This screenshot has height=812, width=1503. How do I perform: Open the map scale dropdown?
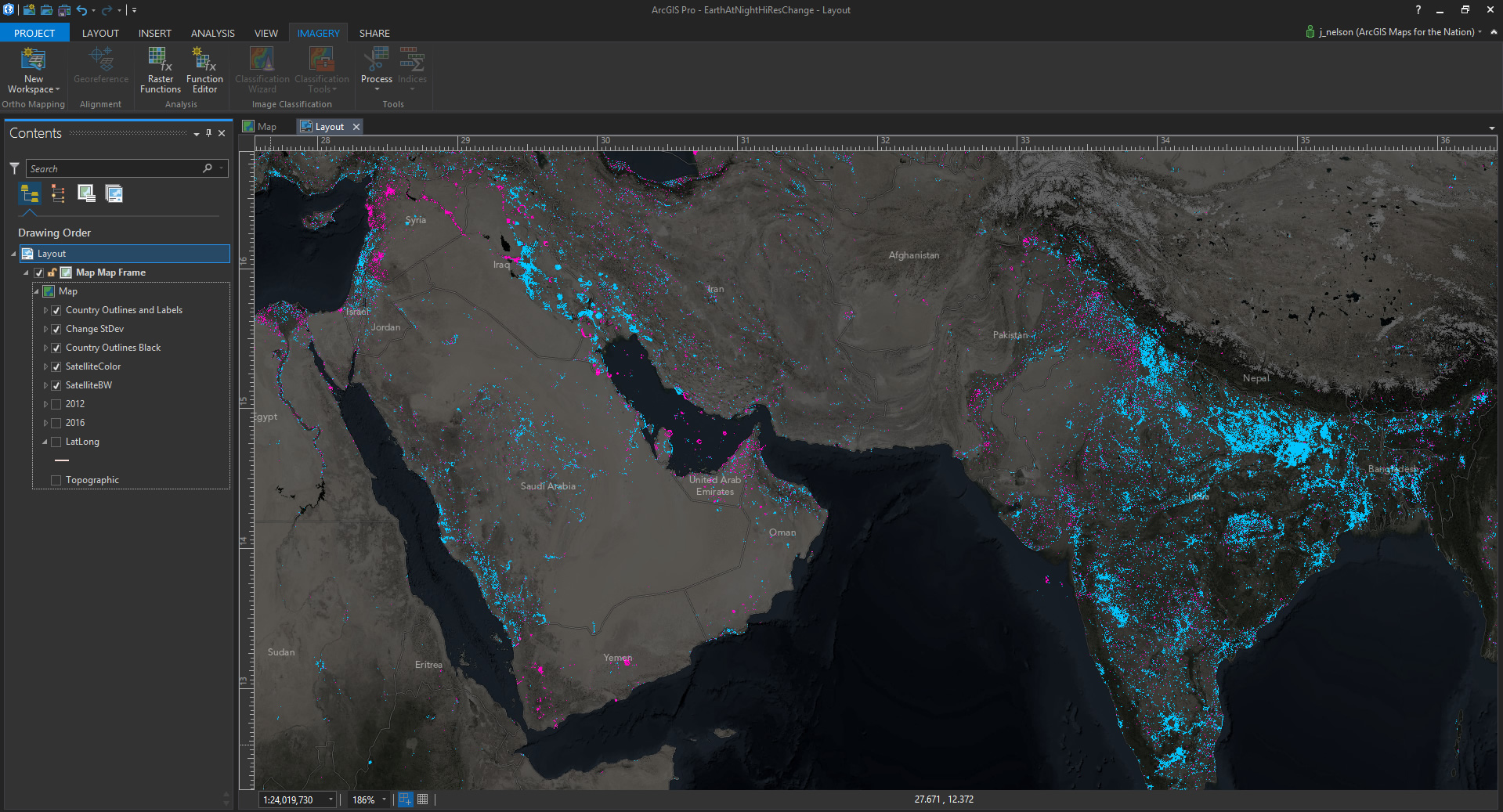point(331,799)
